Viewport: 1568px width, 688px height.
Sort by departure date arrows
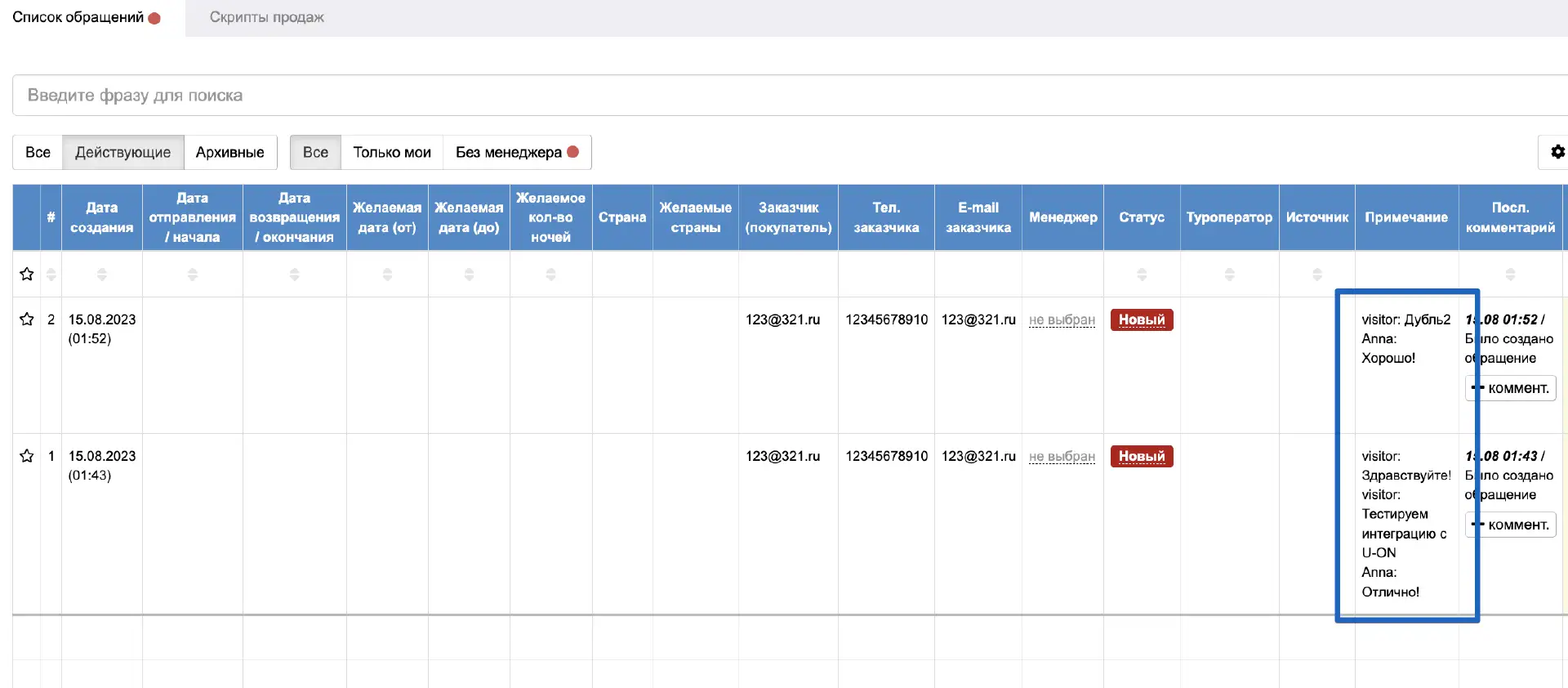(193, 275)
